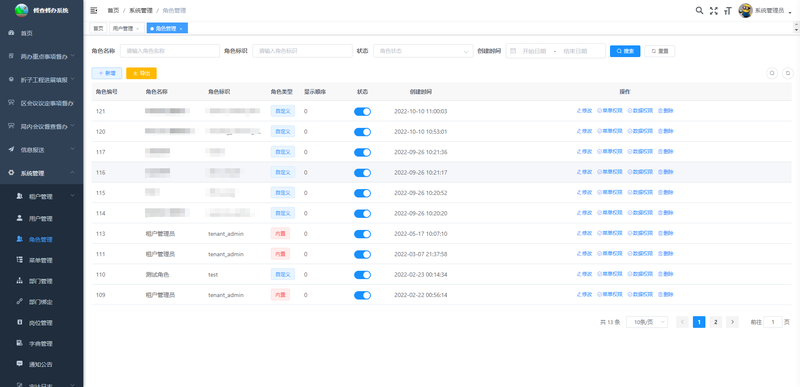Toggle status switch for role 116
800x387 pixels.
click(x=362, y=173)
